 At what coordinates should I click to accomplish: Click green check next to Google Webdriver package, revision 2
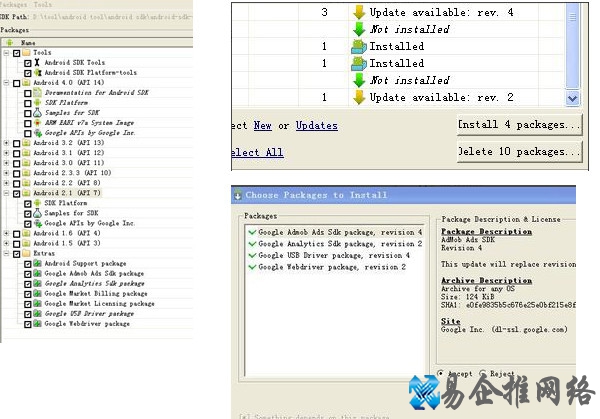tap(252, 267)
